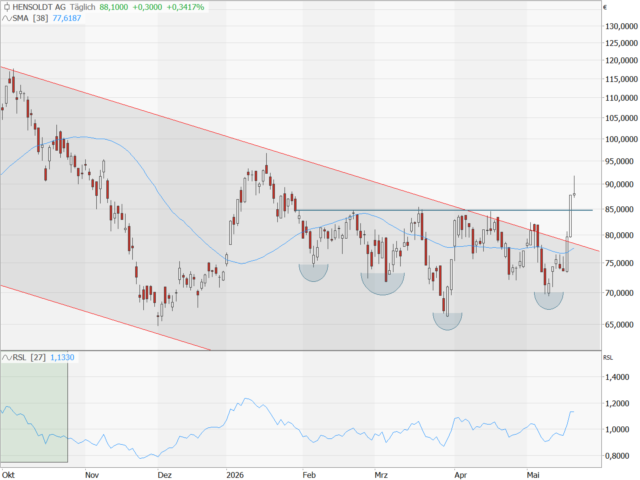
Task: Click the 1,0000 RSL axis label
Action: click(617, 429)
